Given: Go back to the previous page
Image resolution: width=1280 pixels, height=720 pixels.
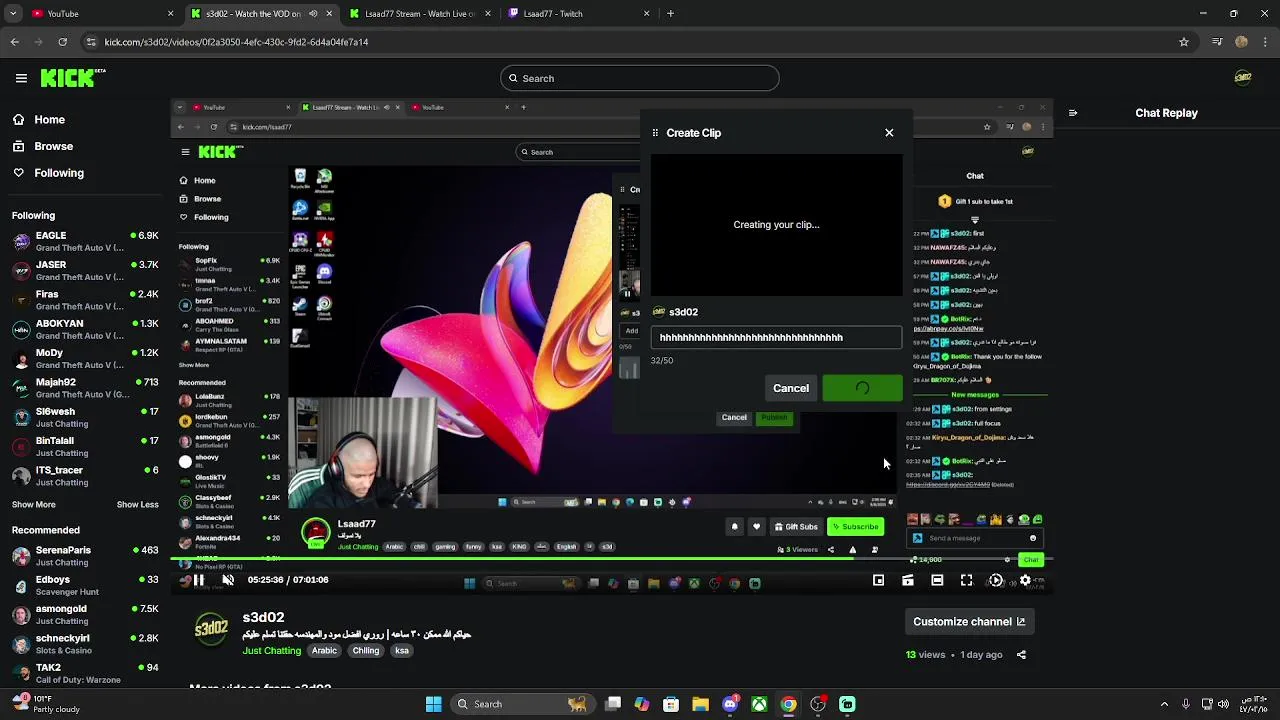Looking at the screenshot, I should click(x=14, y=42).
